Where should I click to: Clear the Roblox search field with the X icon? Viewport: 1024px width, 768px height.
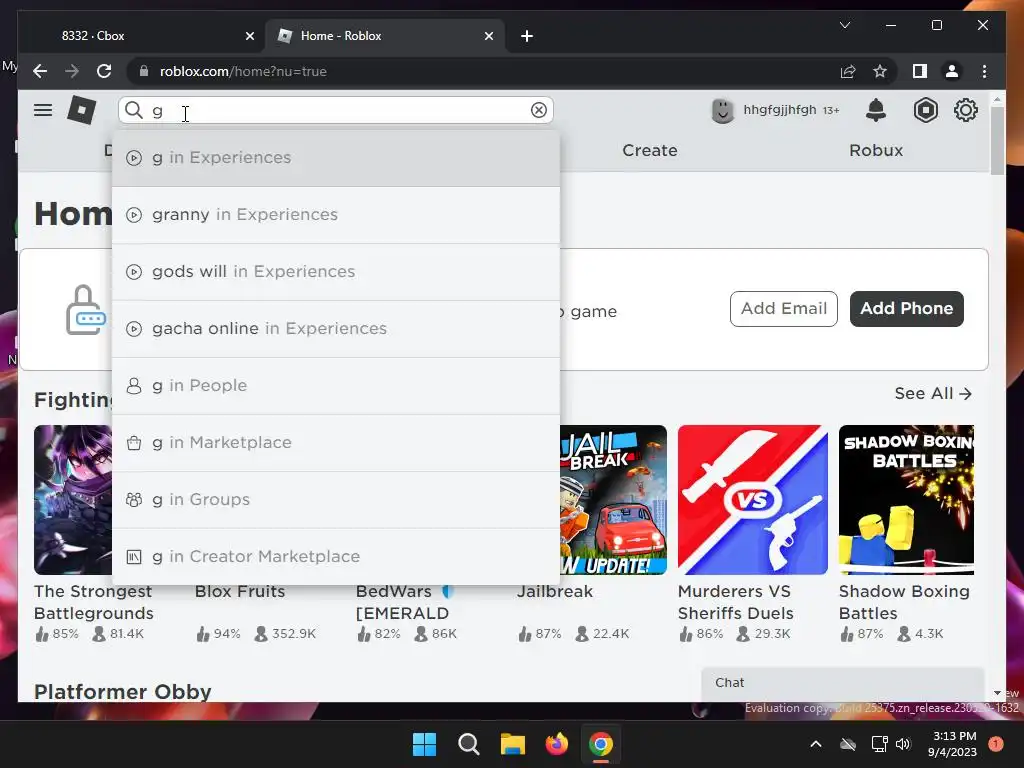click(x=539, y=110)
